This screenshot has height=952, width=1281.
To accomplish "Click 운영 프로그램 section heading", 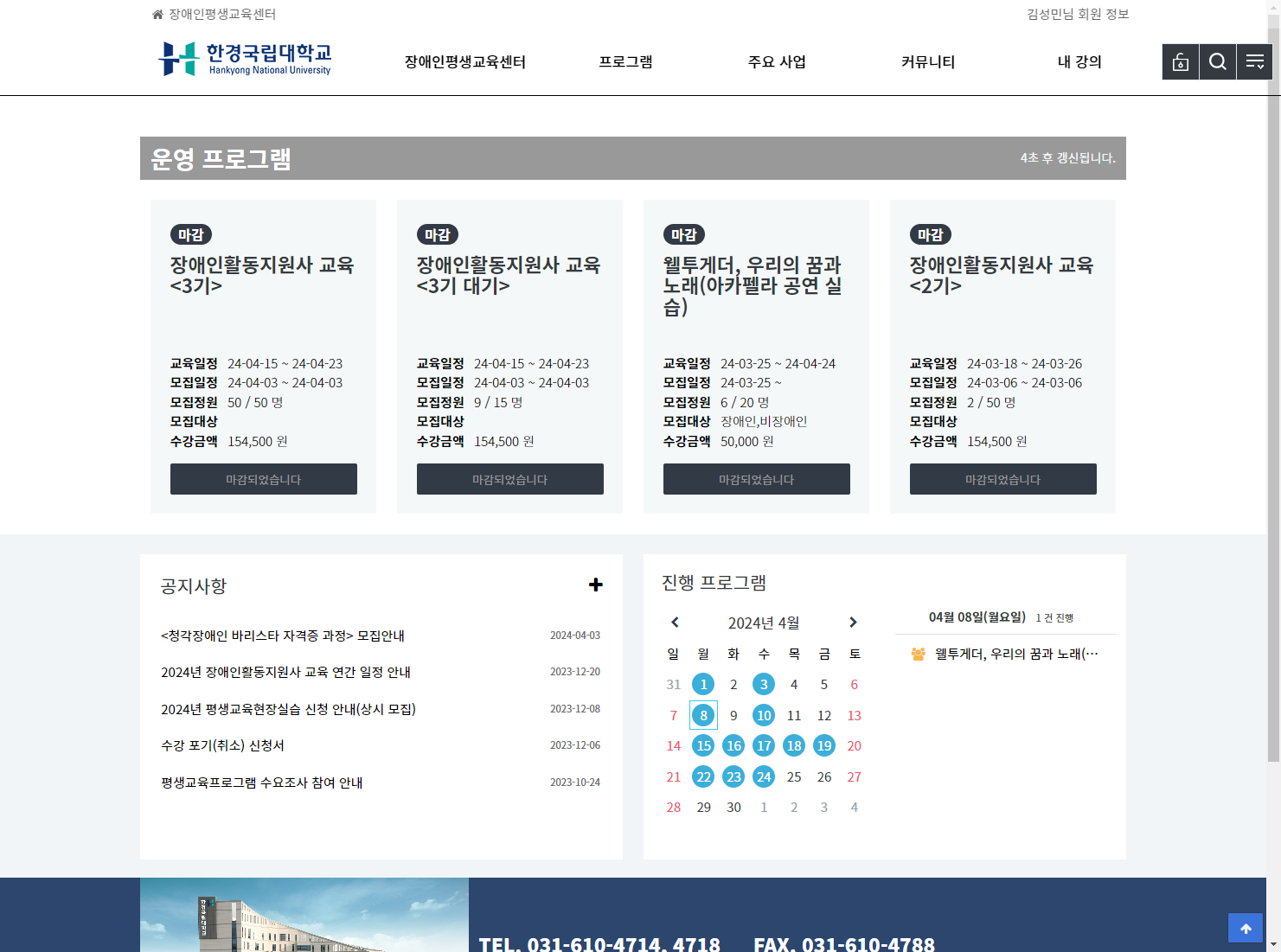I will (x=221, y=159).
